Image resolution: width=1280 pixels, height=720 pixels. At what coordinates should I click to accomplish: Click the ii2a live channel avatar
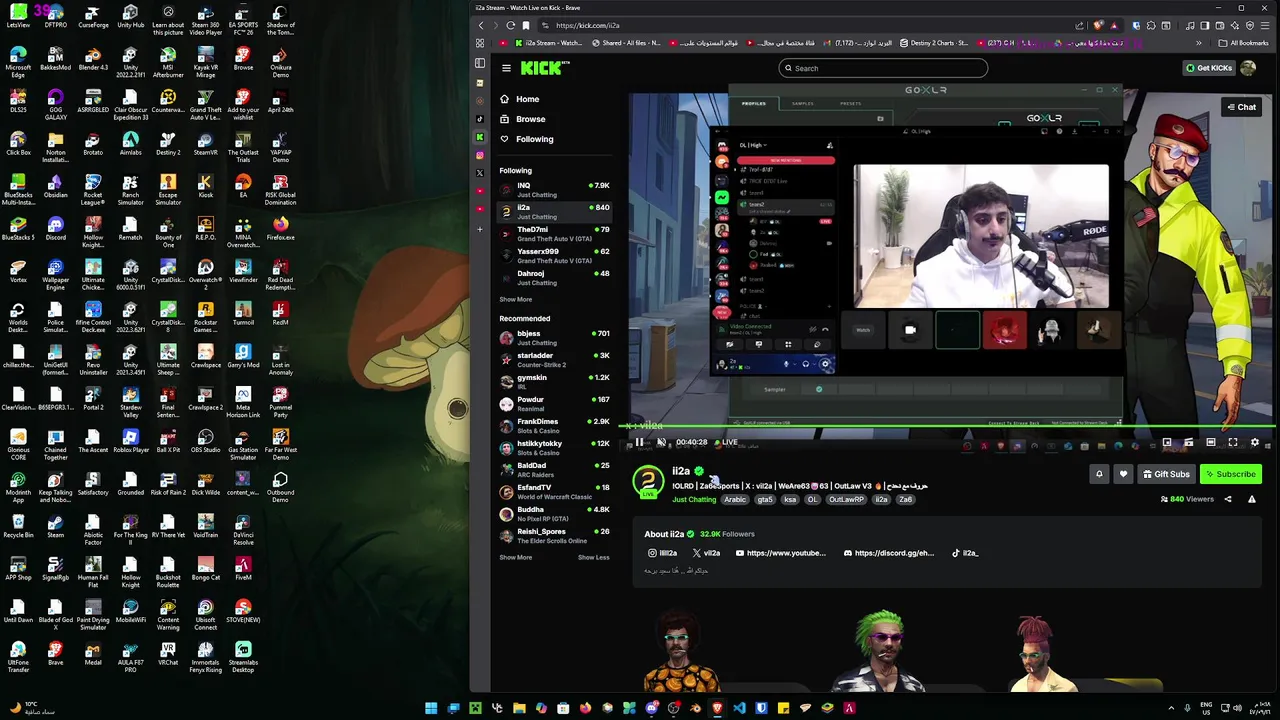(648, 481)
